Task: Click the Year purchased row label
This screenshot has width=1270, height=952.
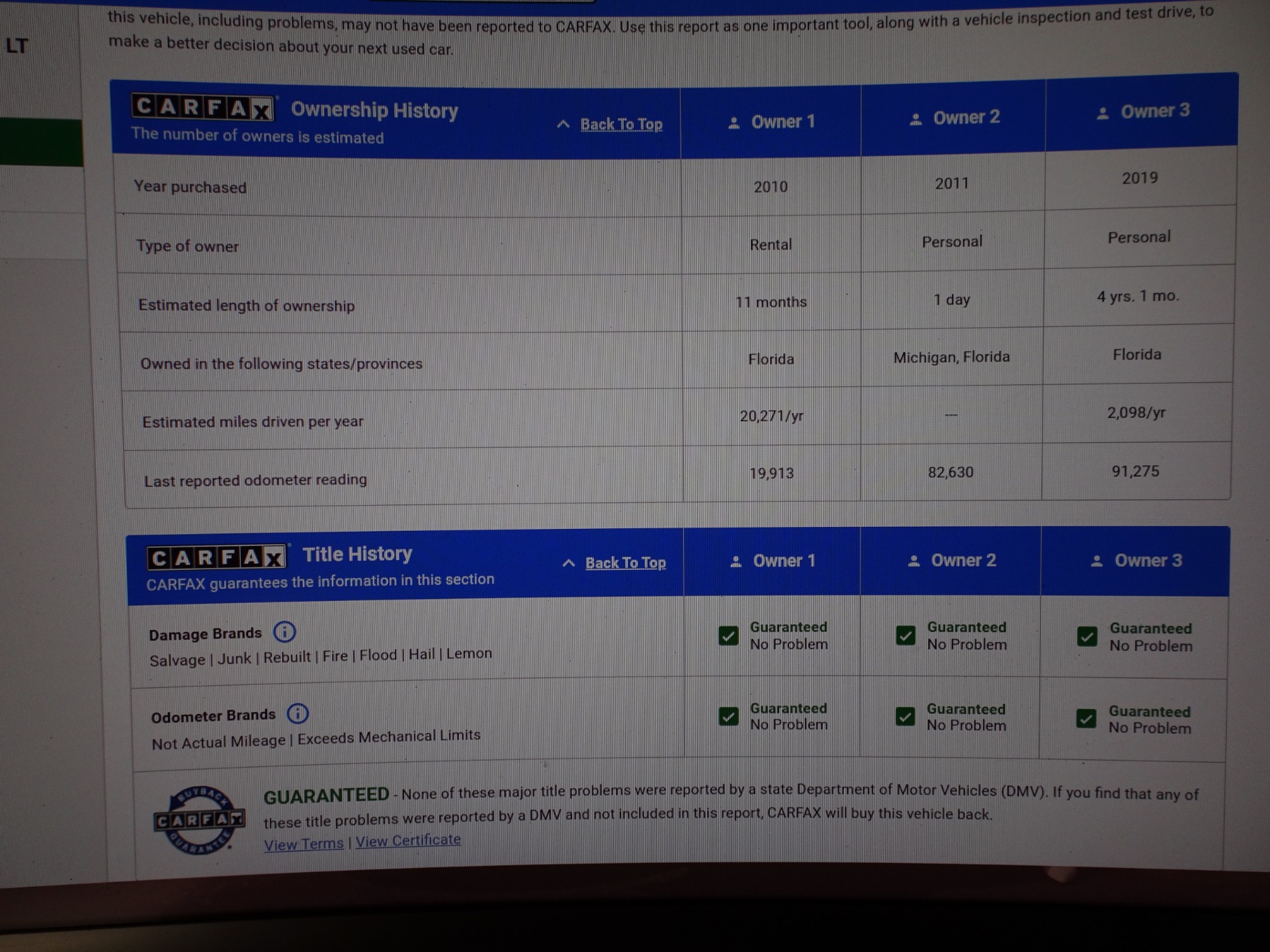Action: 190,187
